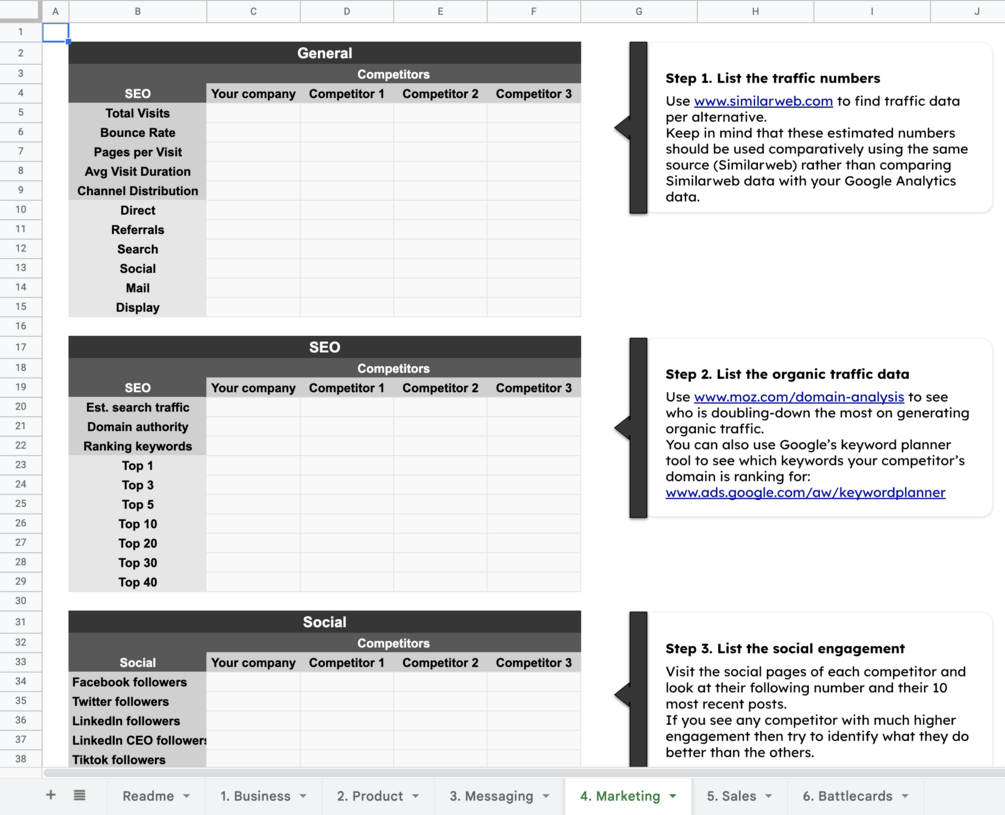Viewport: 1005px width, 815px height.
Task: Switch to the Readme sheet tab
Action: 148,796
